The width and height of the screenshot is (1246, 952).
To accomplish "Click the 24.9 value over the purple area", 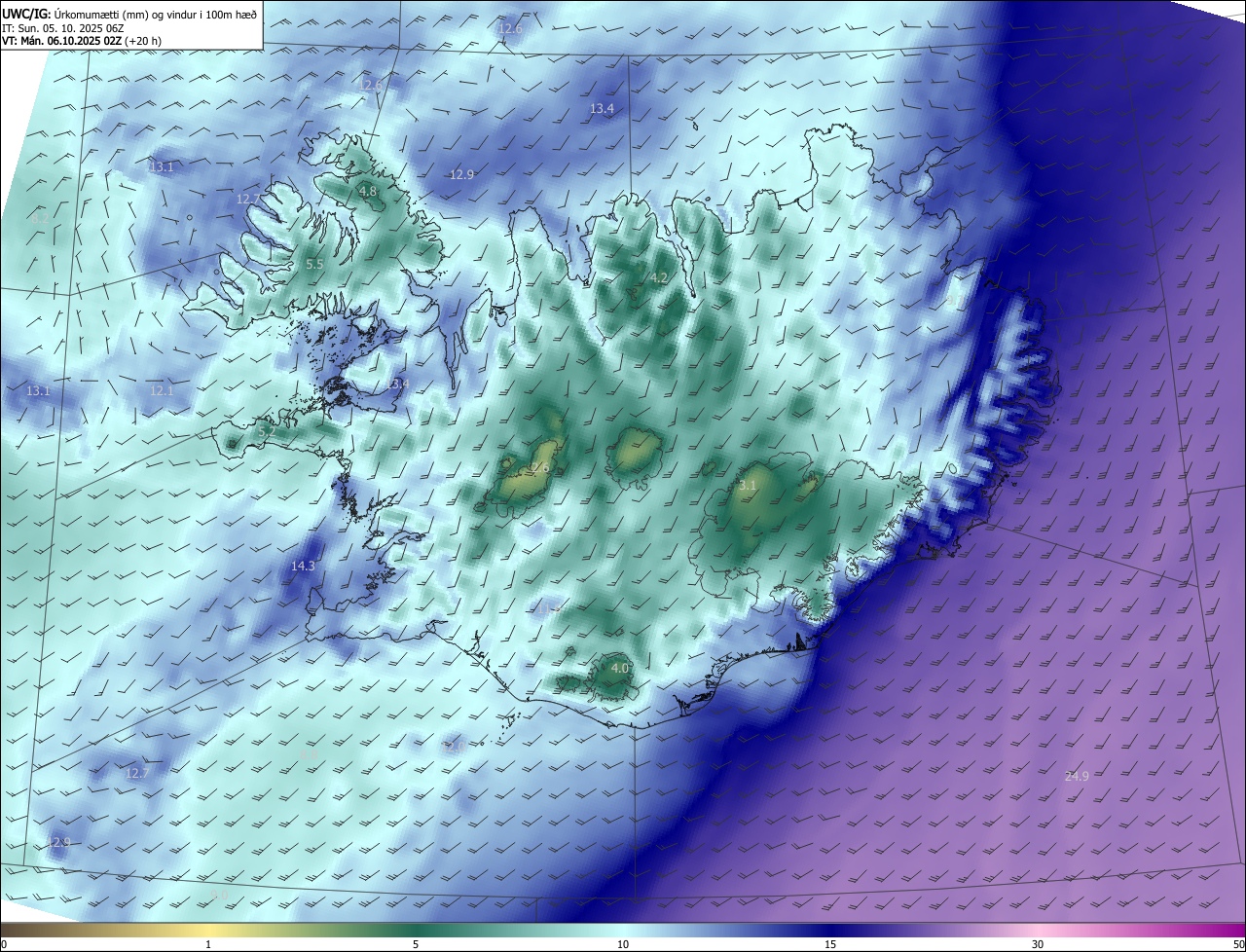I will pos(1077,776).
